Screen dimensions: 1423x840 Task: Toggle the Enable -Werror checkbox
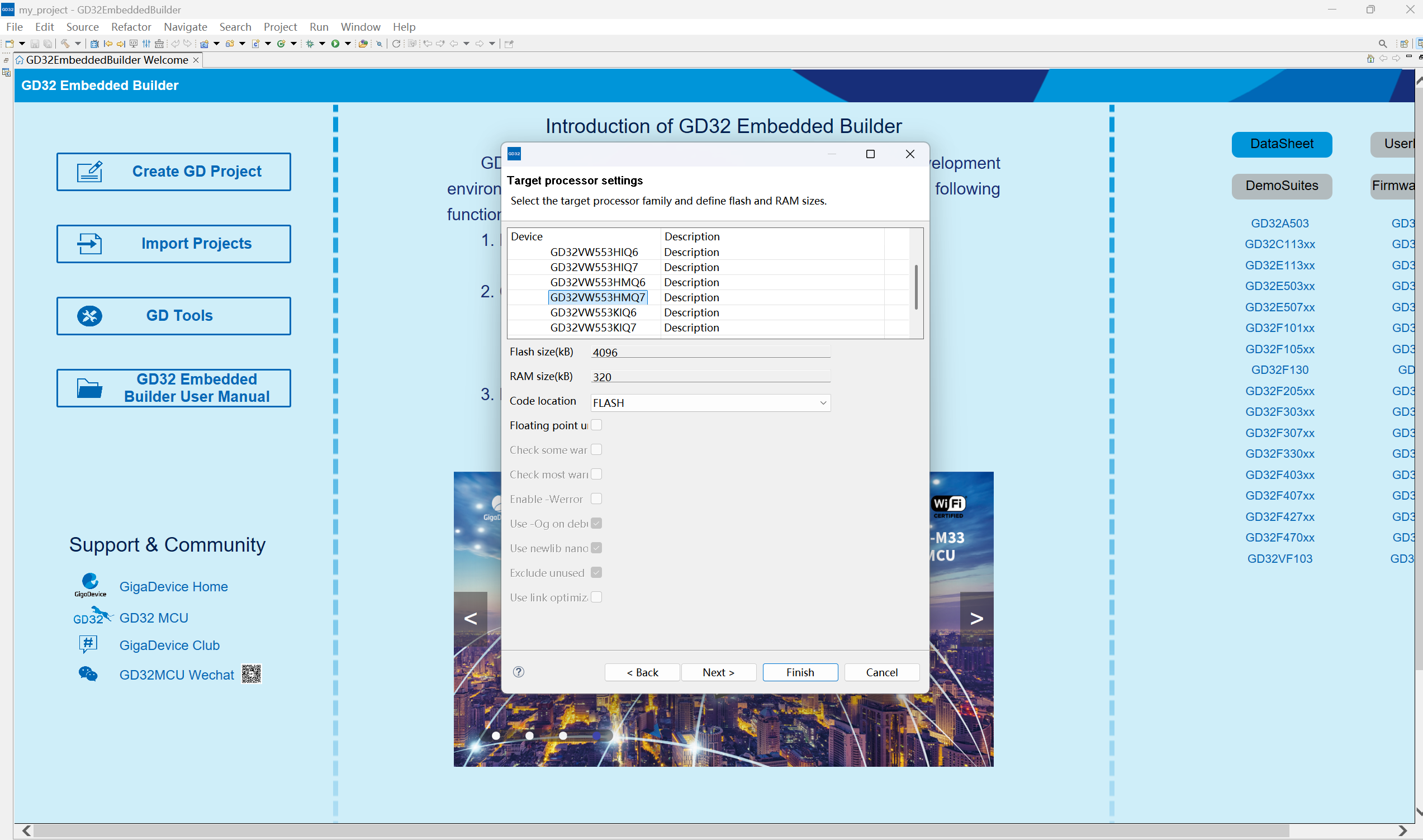(x=596, y=499)
